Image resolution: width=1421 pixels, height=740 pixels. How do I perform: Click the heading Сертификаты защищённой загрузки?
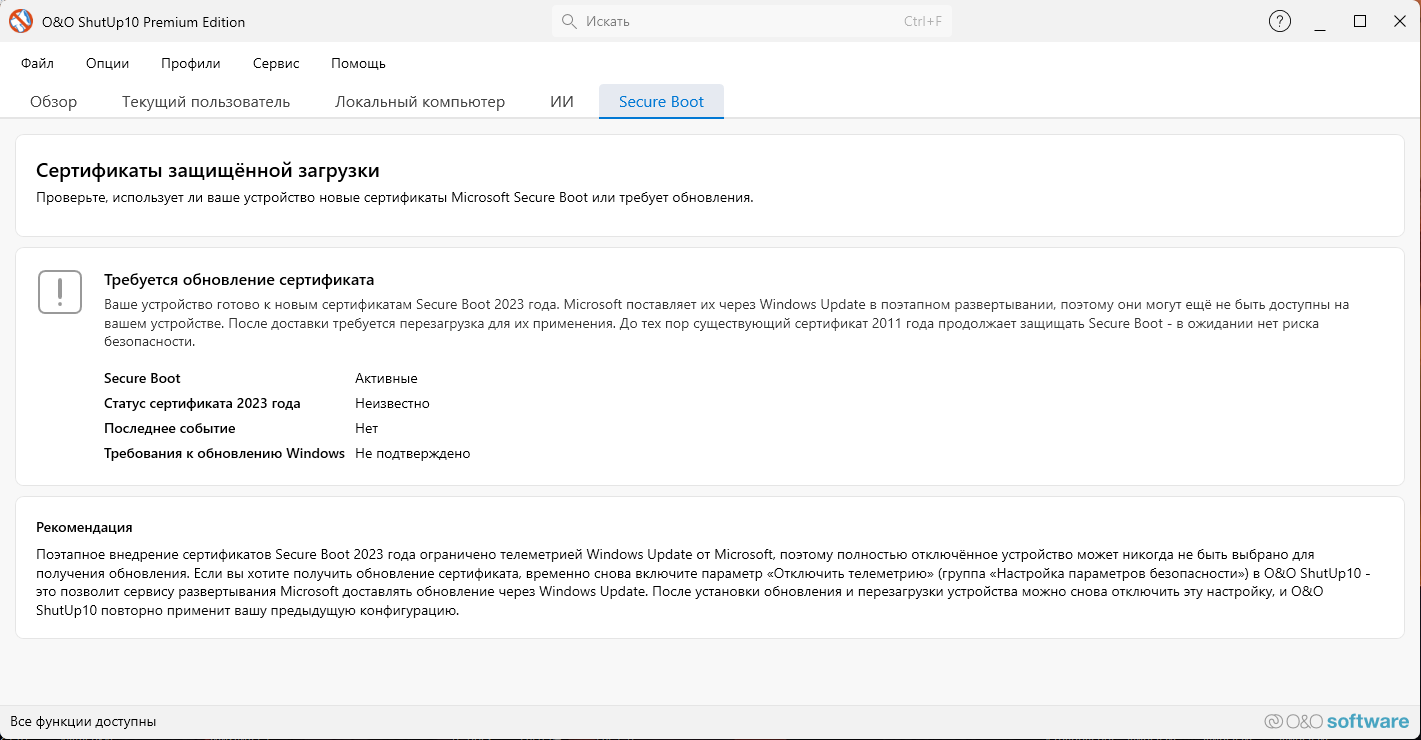point(208,171)
